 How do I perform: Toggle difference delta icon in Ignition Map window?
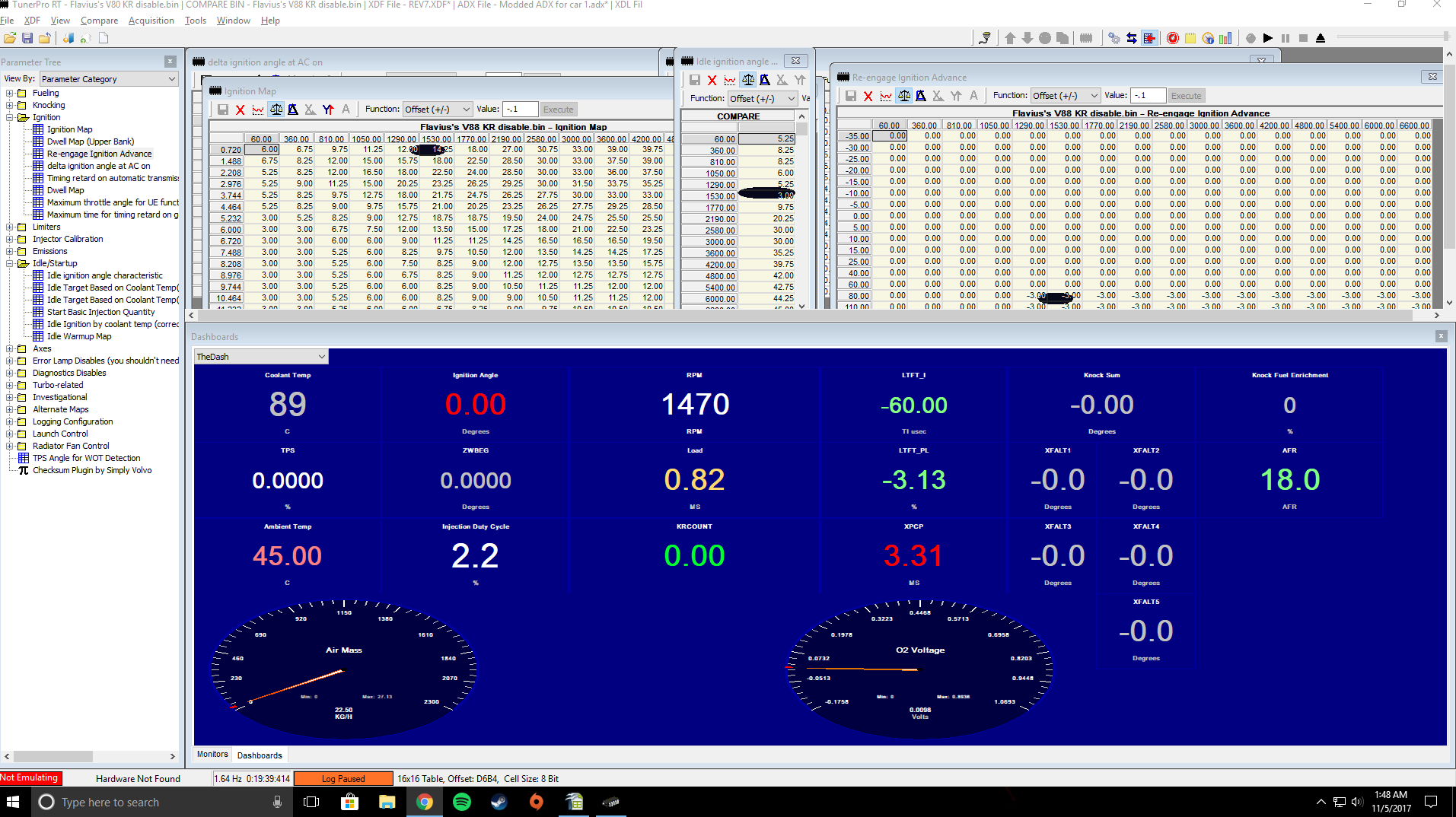click(293, 110)
